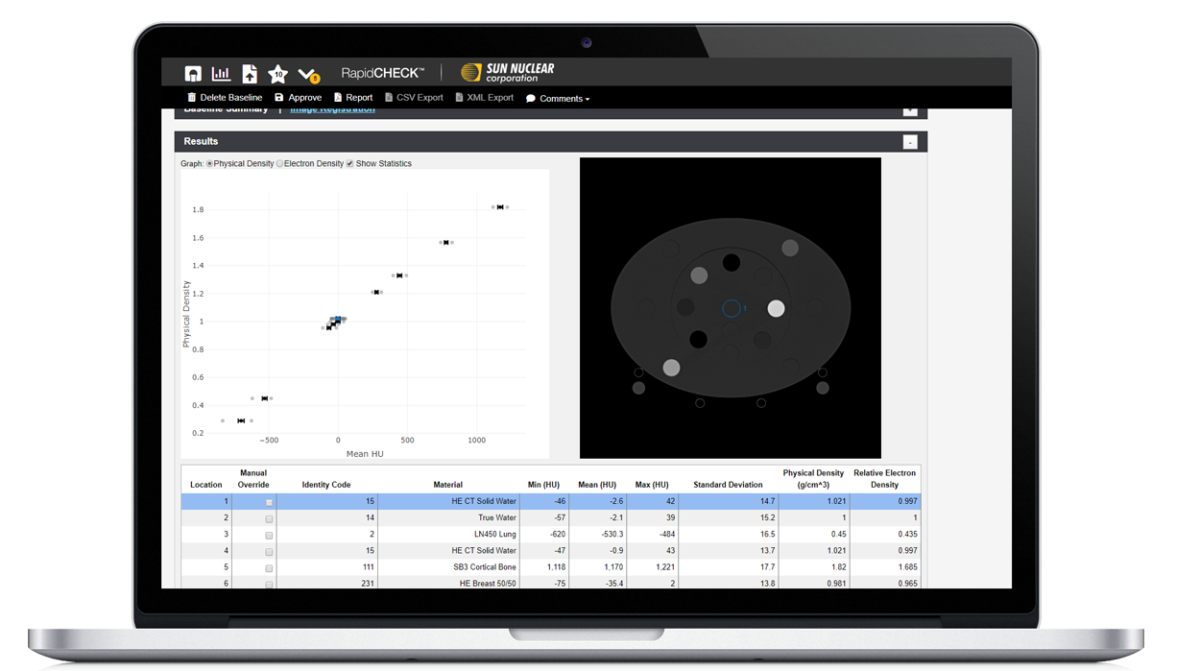Viewport: 1200px width, 671px height.
Task: Open the checkmark notifications icon
Action: (309, 75)
